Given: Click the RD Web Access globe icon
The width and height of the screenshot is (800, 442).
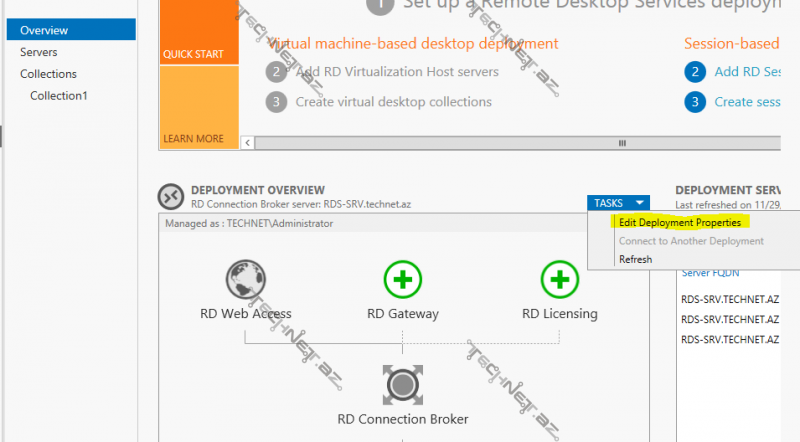Looking at the screenshot, I should pos(245,278).
